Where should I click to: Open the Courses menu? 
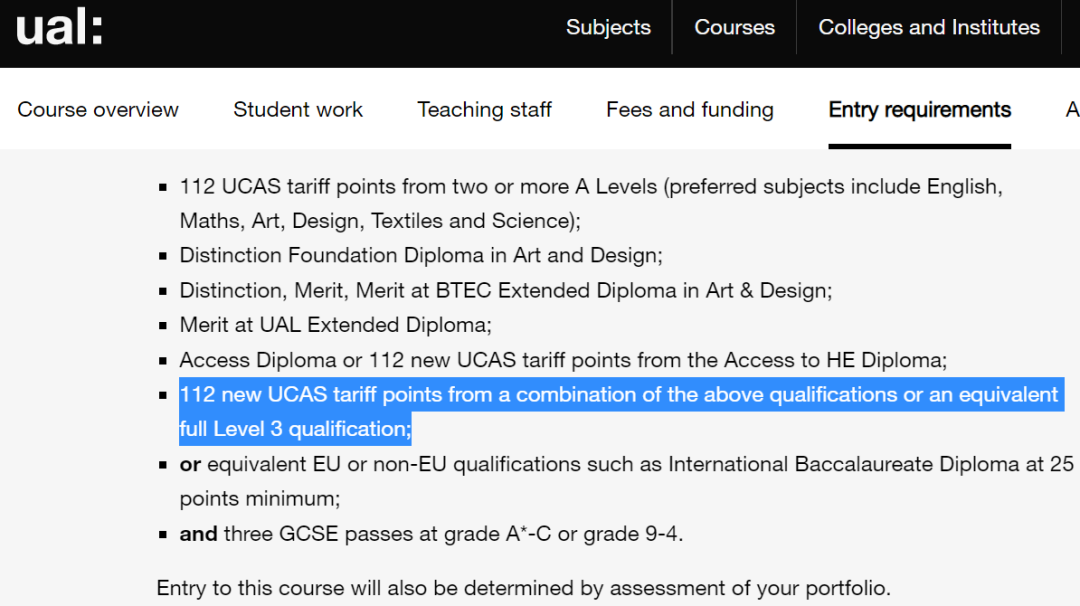(x=734, y=28)
